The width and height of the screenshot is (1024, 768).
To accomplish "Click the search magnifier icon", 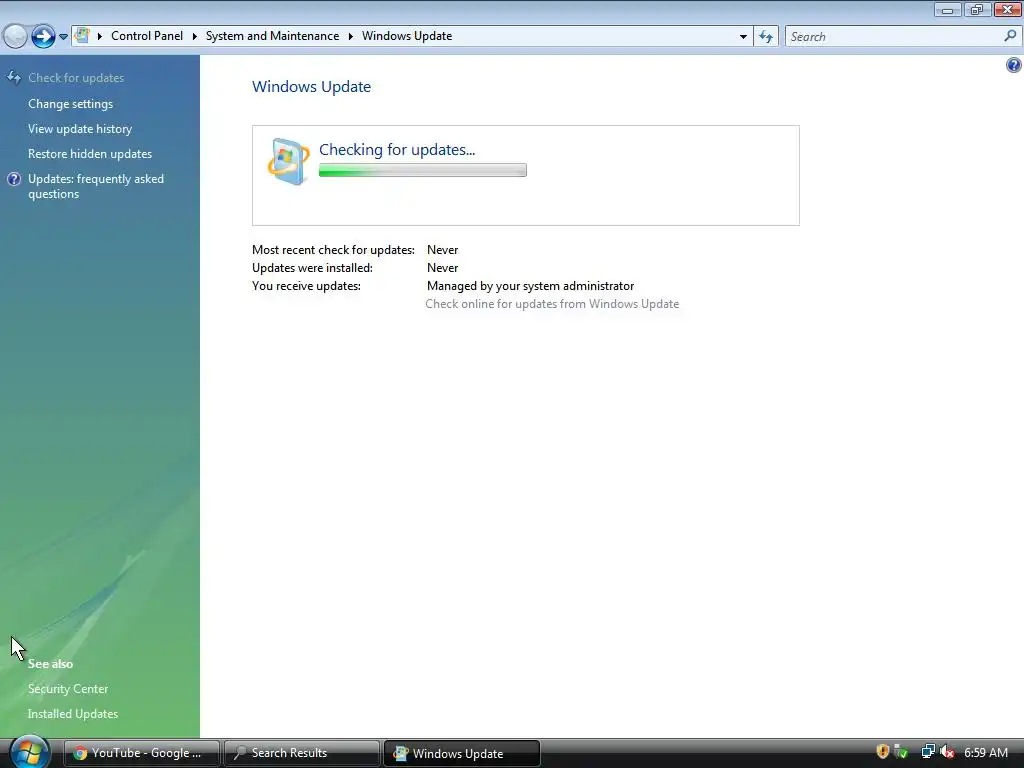I will (1010, 36).
